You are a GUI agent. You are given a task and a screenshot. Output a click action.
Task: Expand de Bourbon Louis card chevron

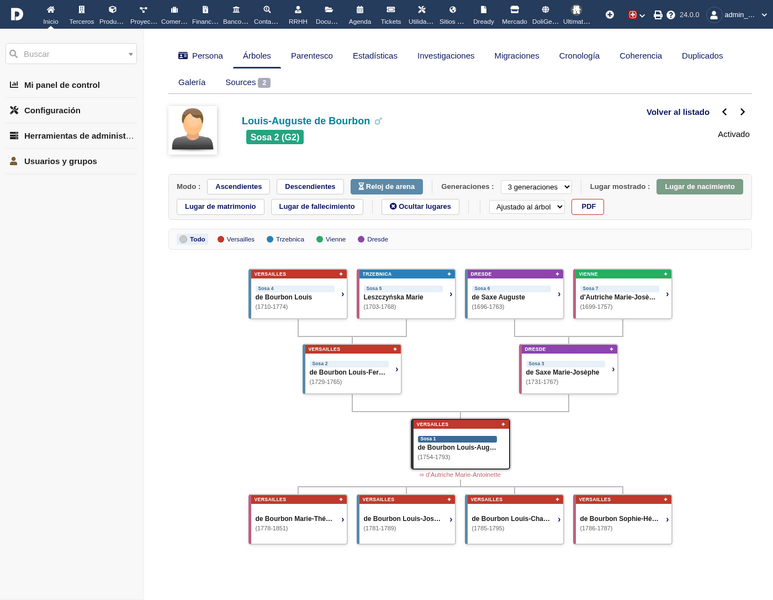coord(343,294)
